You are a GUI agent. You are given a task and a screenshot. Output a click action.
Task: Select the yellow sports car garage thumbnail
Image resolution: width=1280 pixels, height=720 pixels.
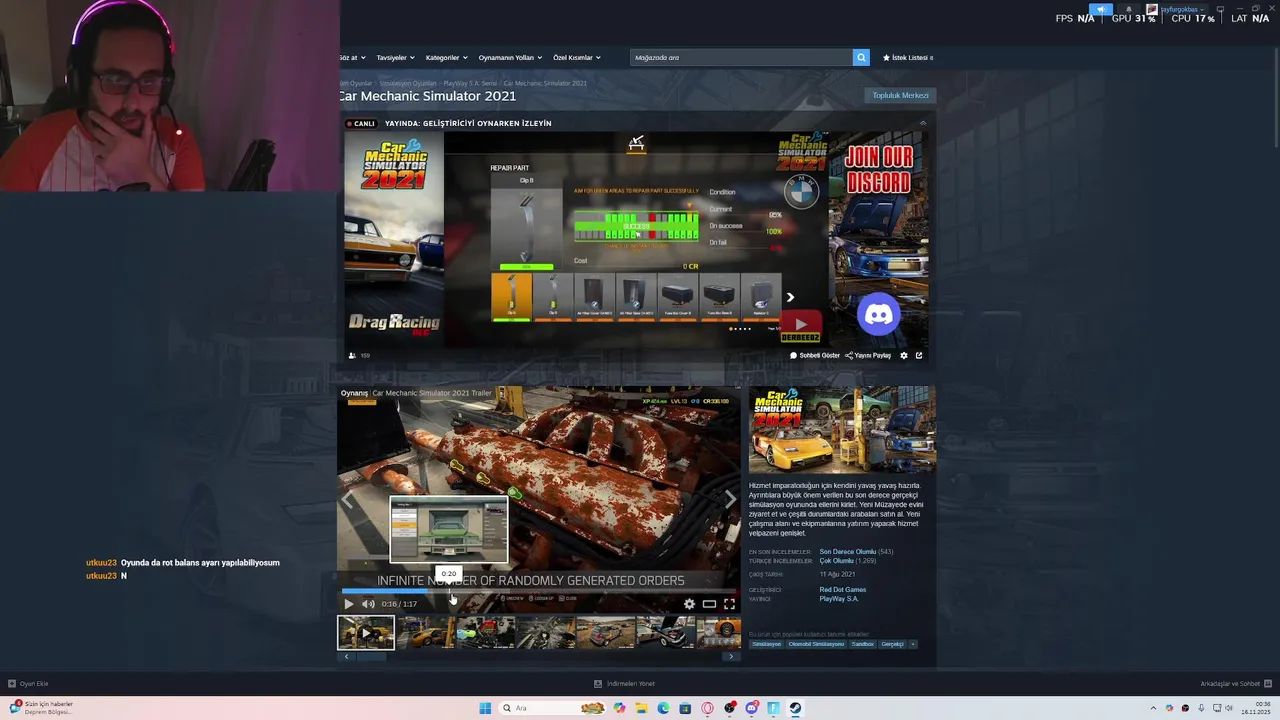pyautogui.click(x=426, y=632)
